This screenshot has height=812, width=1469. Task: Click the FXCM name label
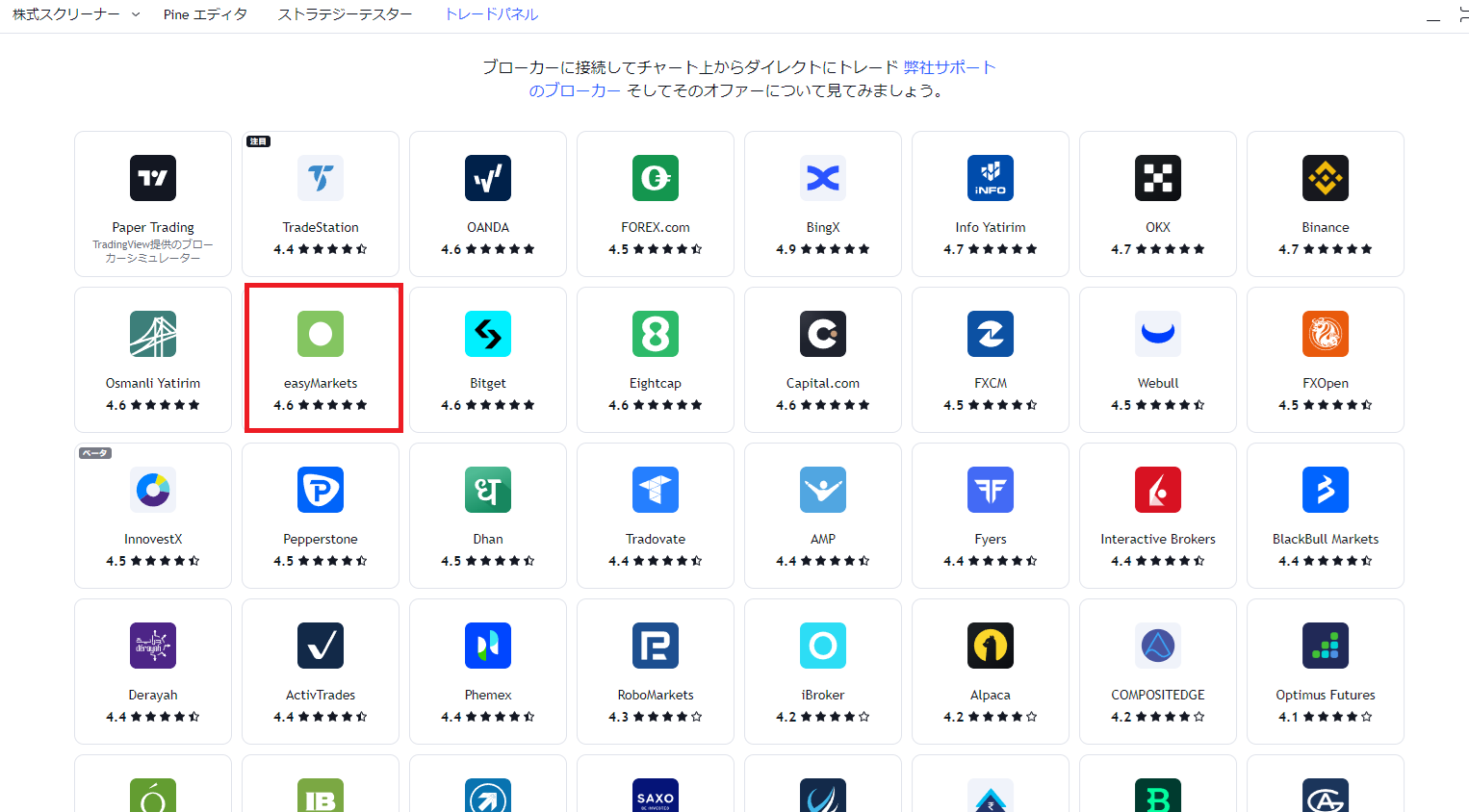click(x=991, y=383)
